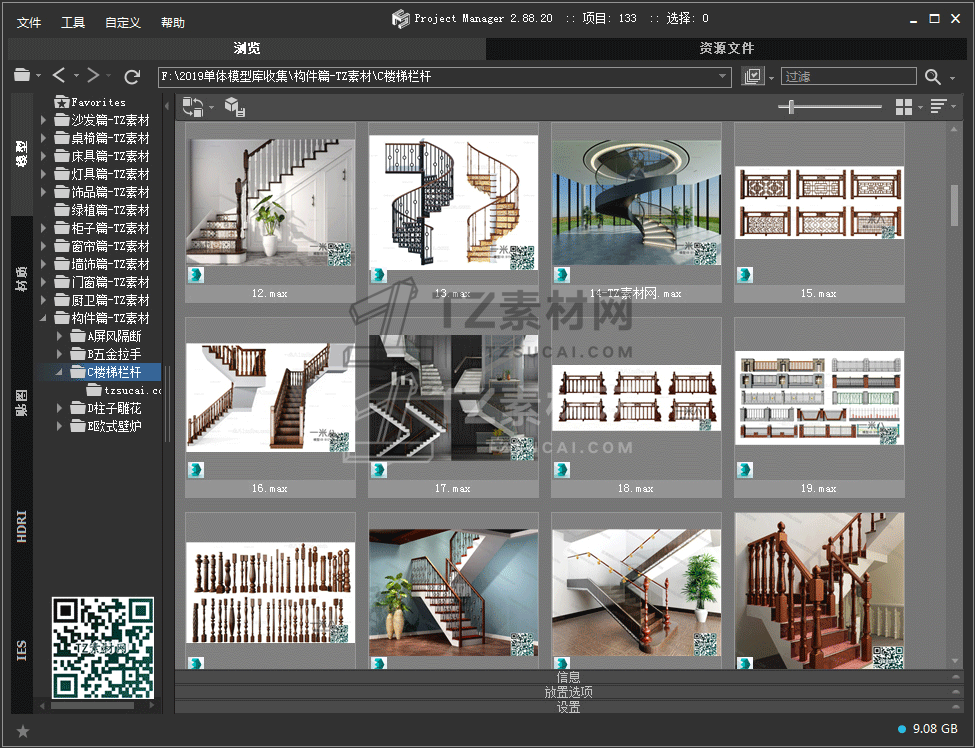This screenshot has width=975, height=748.
Task: Open the path address dropdown arrow
Action: click(723, 76)
